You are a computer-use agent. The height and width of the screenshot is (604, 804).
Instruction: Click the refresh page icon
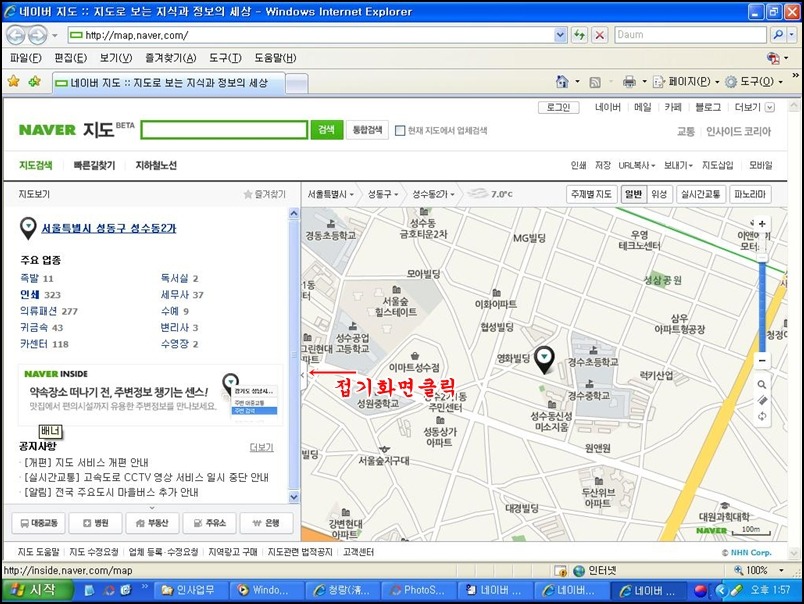[579, 35]
